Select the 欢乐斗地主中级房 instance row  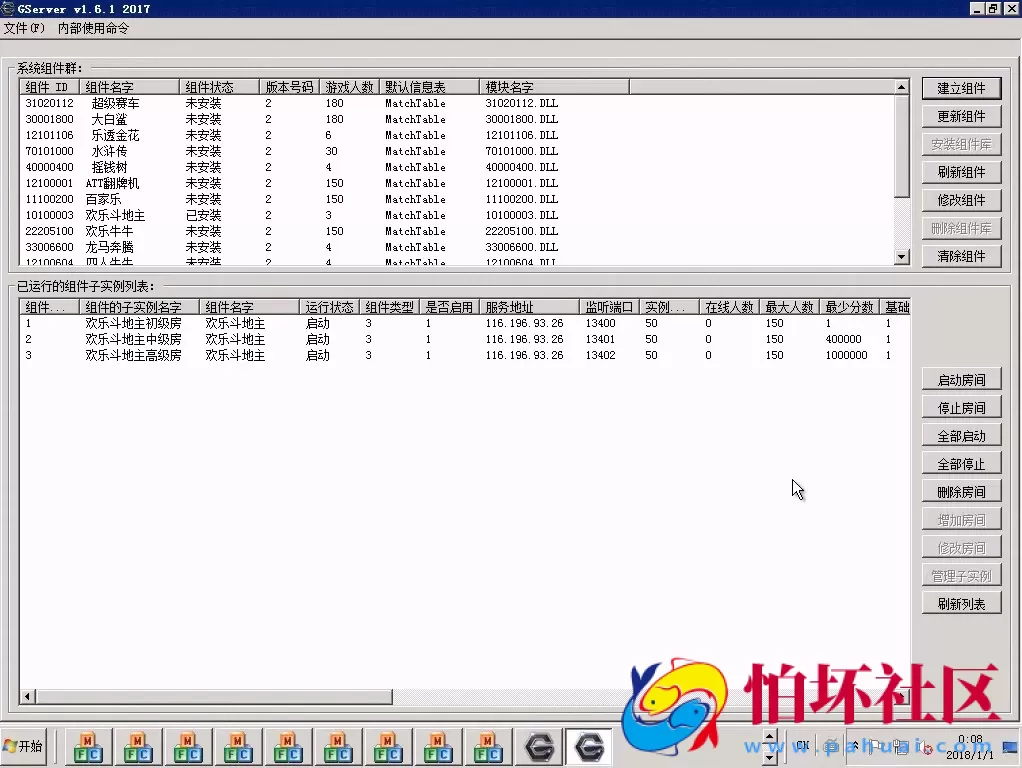point(133,339)
